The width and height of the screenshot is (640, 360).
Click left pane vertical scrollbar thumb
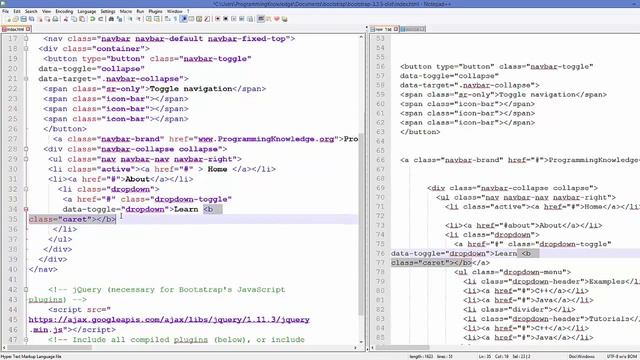[x=361, y=224]
